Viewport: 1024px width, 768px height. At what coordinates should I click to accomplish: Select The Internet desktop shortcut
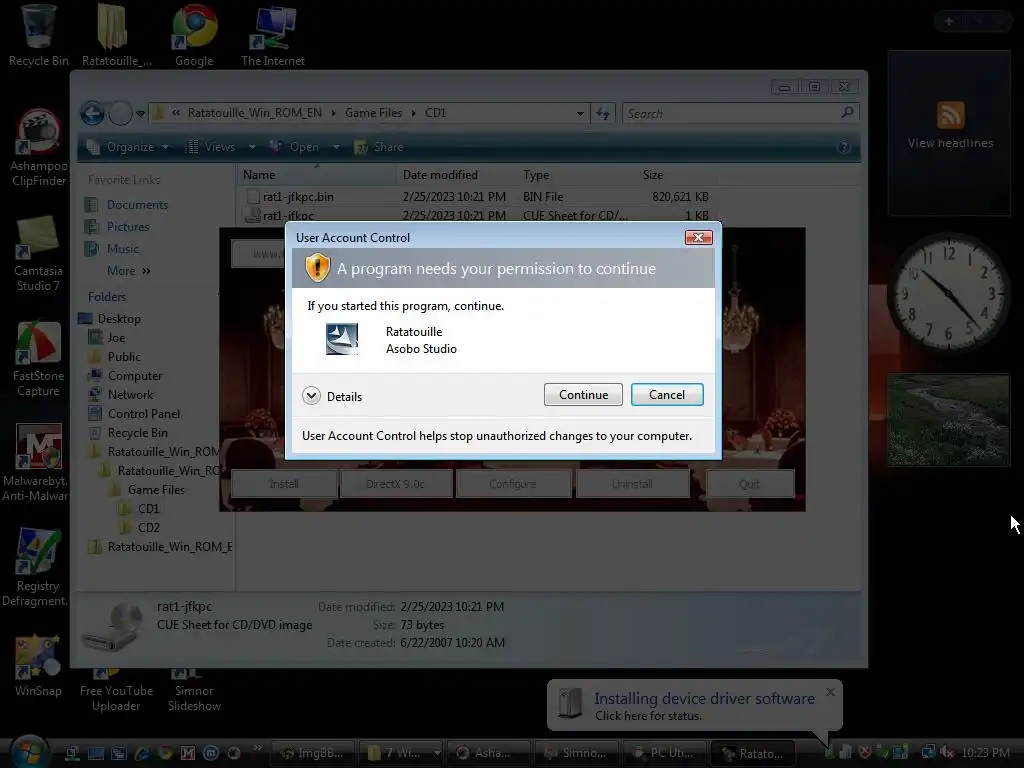click(272, 35)
